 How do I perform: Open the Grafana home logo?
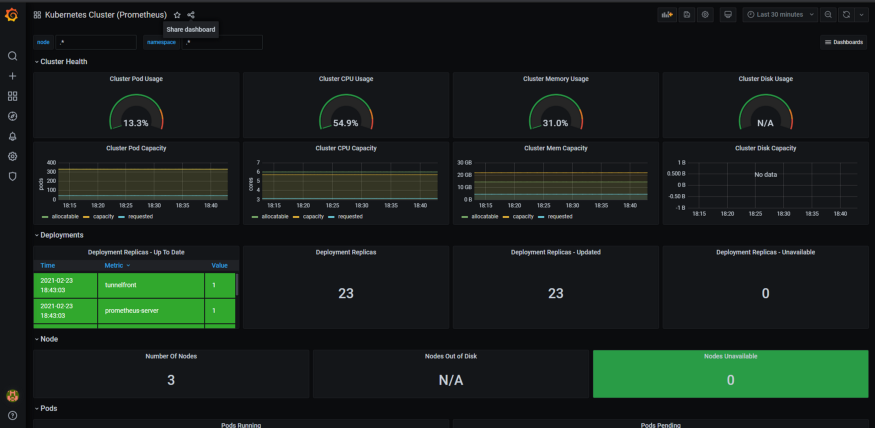point(12,15)
